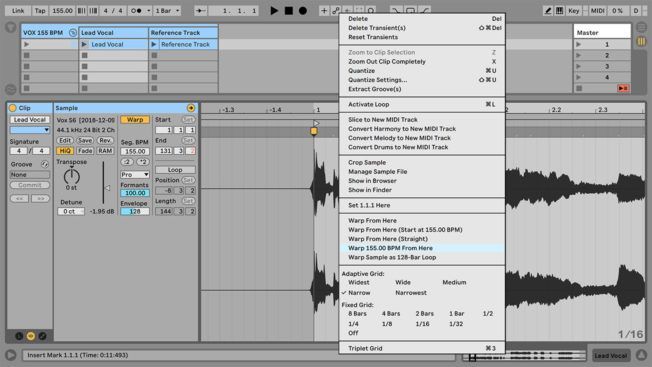Click the Rev. reverse button

pyautogui.click(x=105, y=140)
